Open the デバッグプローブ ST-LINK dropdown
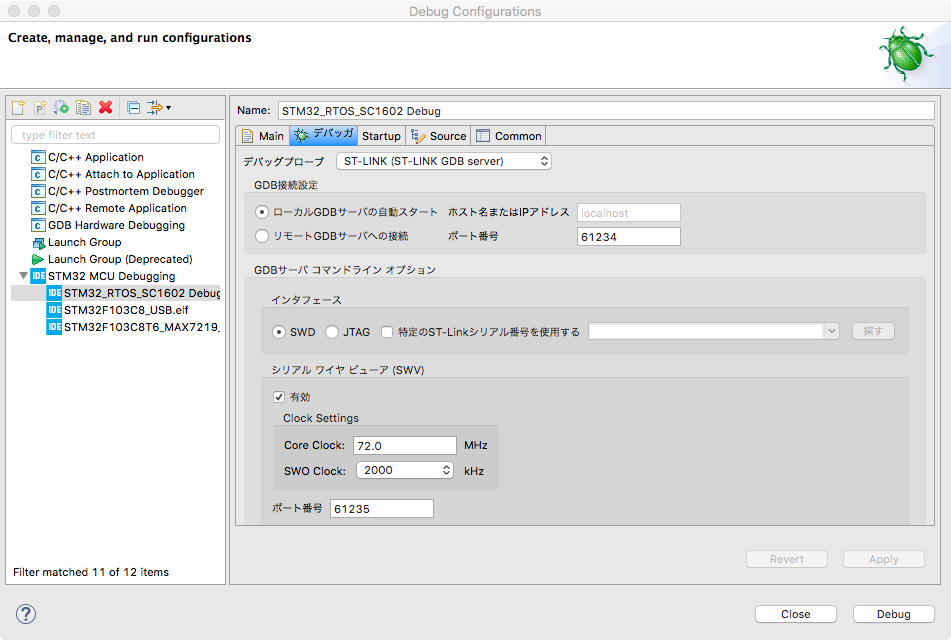Screen dimensions: 951x640 [444, 161]
